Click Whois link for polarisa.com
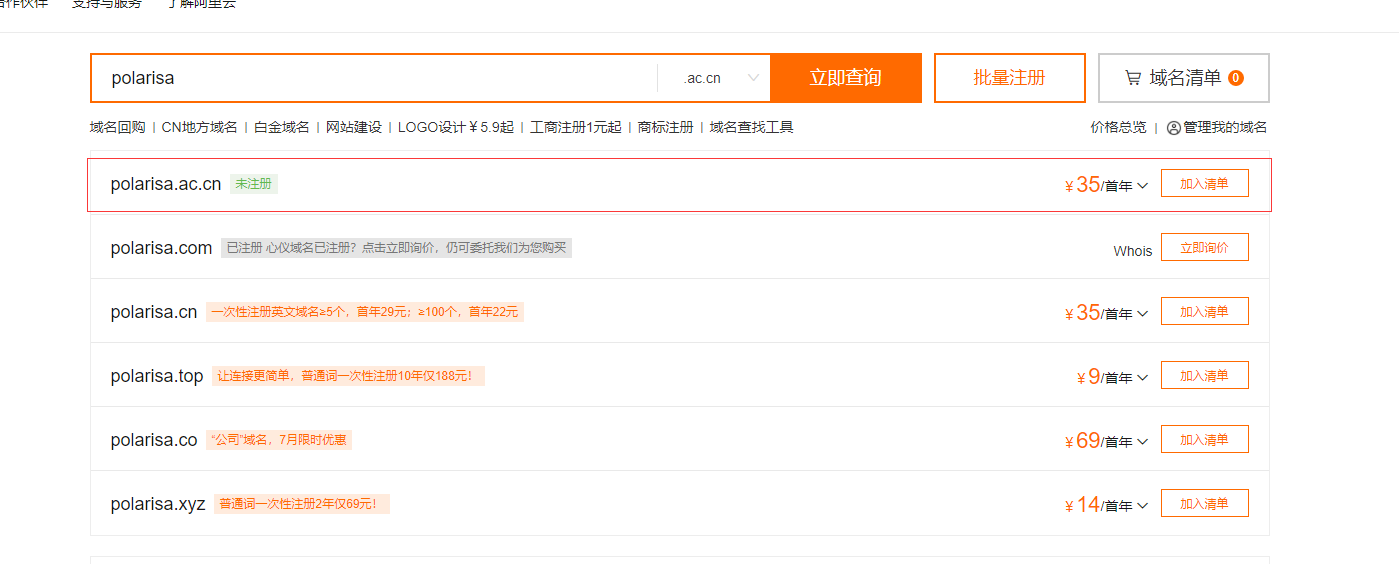Screen dimensions: 1399x564 (x=1132, y=251)
